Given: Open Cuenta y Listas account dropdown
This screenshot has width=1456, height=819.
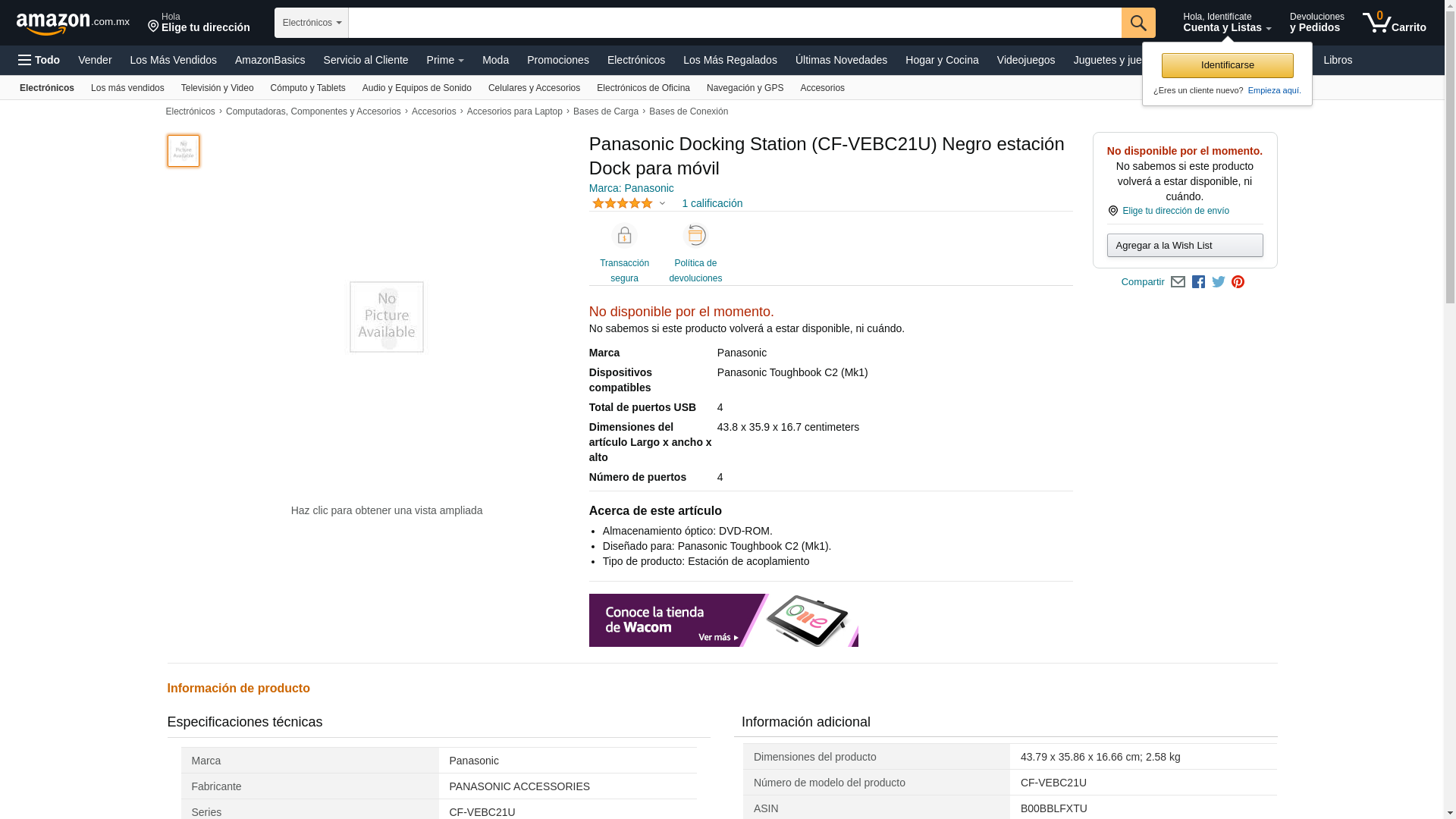Looking at the screenshot, I should pos(1226,23).
